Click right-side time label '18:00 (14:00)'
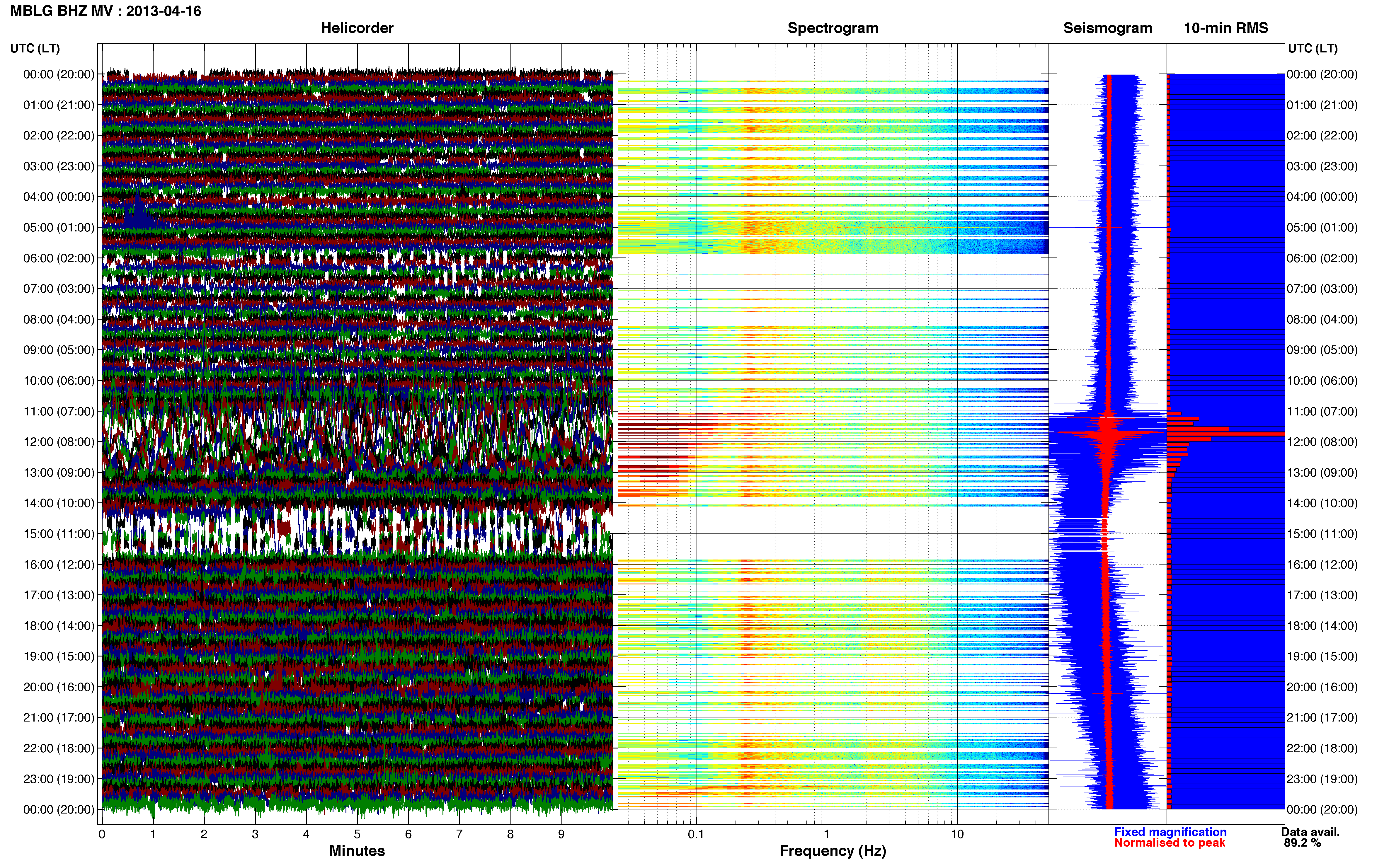Screen dimensions: 1389x868 pos(1322,626)
